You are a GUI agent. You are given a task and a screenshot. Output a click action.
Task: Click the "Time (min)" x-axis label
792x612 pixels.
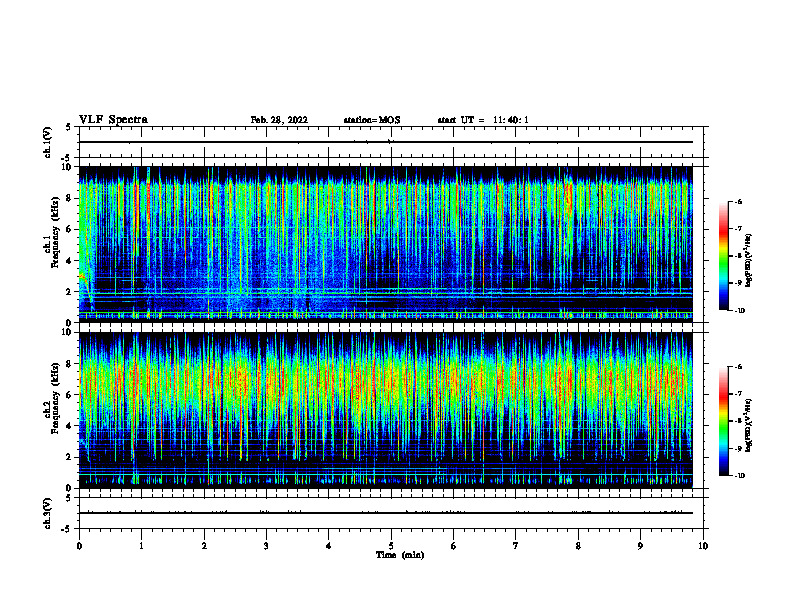click(400, 555)
